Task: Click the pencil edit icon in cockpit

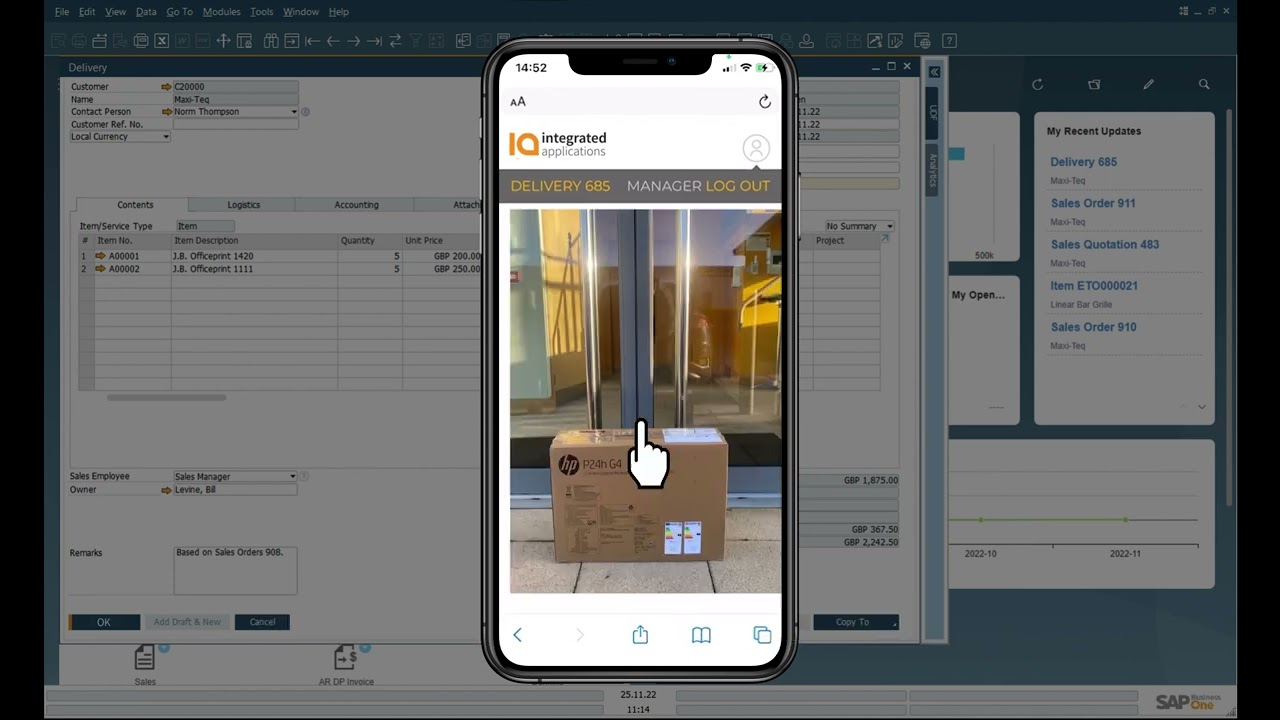Action: pyautogui.click(x=1149, y=85)
